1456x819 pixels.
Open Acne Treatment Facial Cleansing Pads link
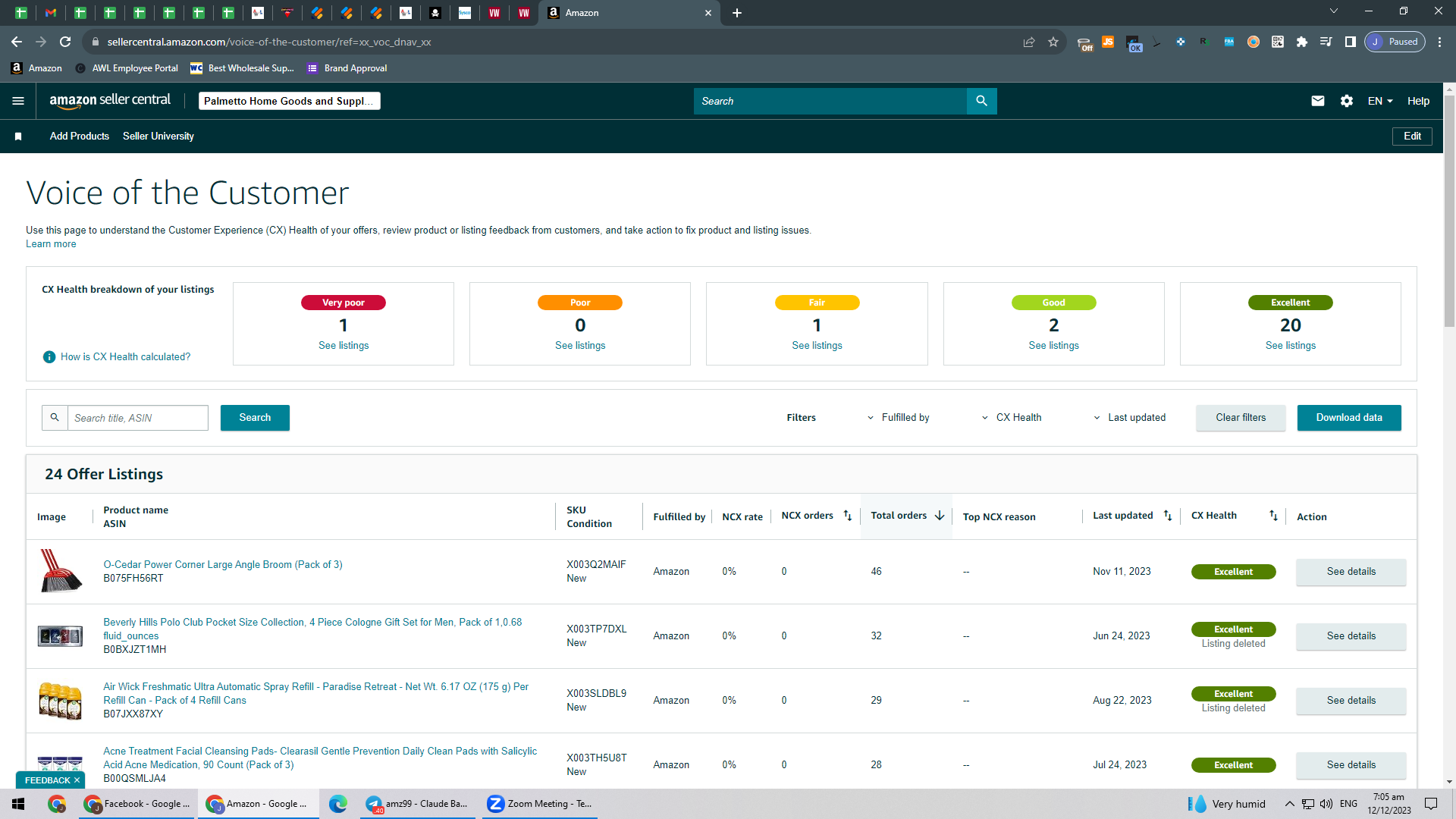tap(320, 758)
